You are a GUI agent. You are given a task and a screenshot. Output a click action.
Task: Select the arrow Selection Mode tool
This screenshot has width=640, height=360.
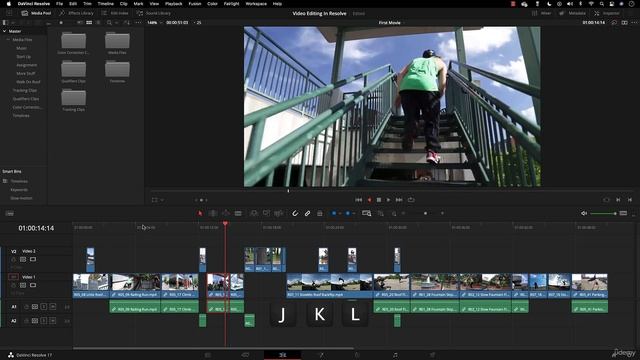[x=200, y=213]
